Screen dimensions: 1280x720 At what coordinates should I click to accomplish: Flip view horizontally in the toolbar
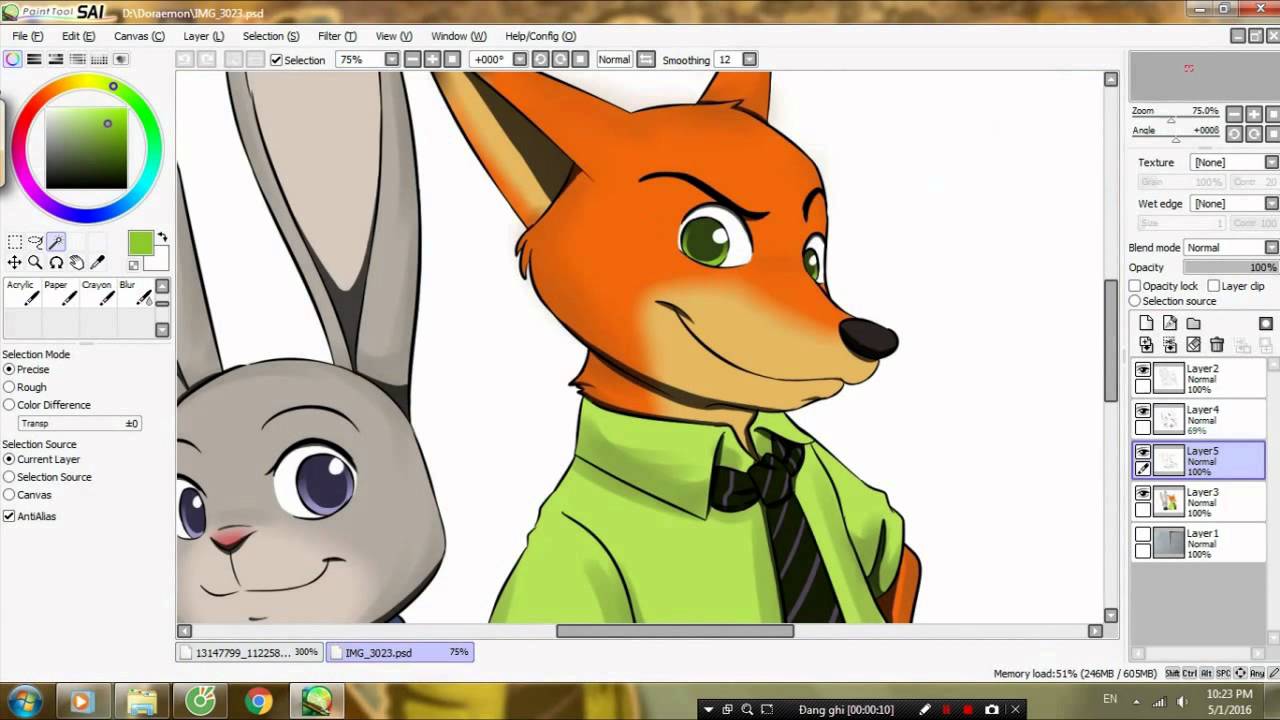point(646,59)
